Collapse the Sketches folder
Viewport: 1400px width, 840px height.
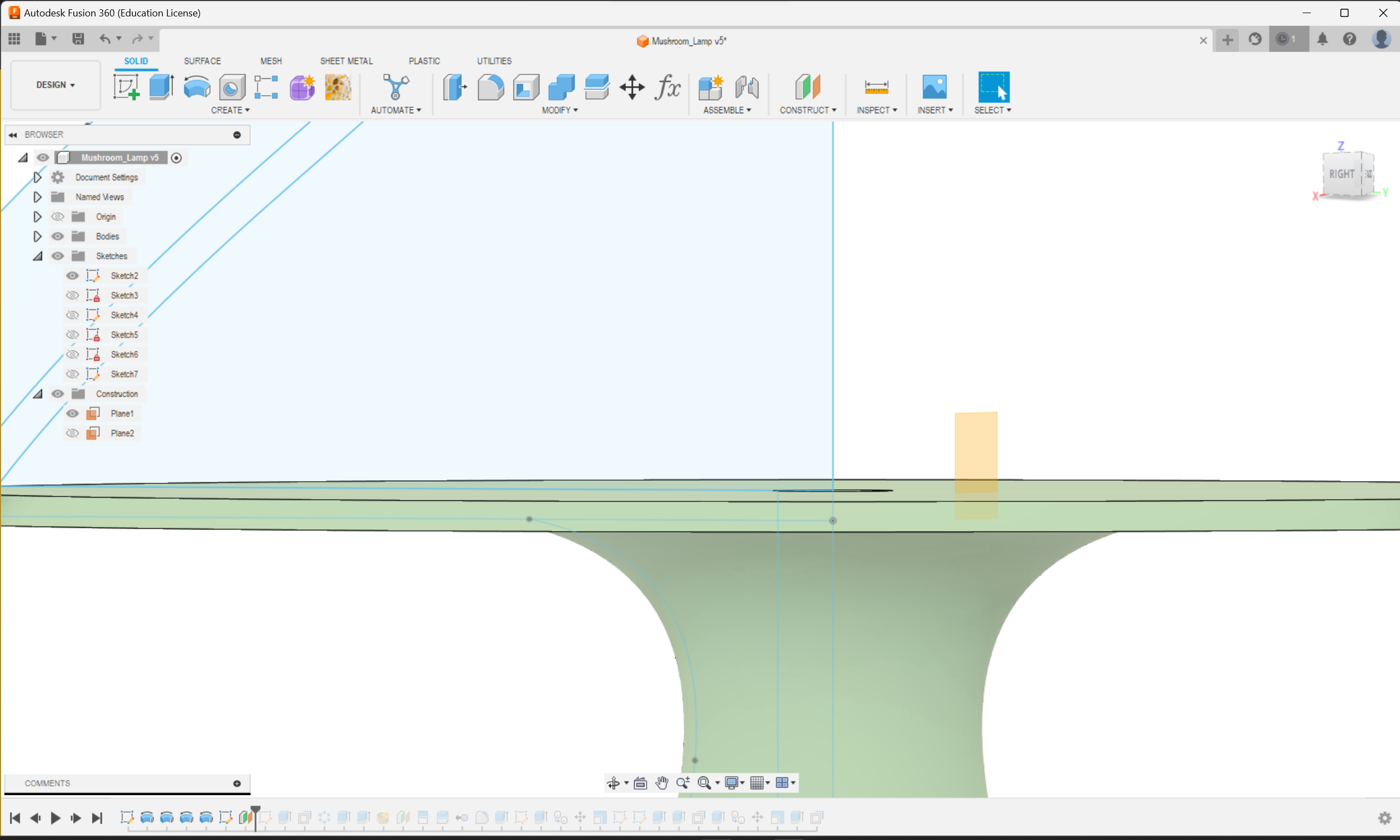[x=37, y=256]
